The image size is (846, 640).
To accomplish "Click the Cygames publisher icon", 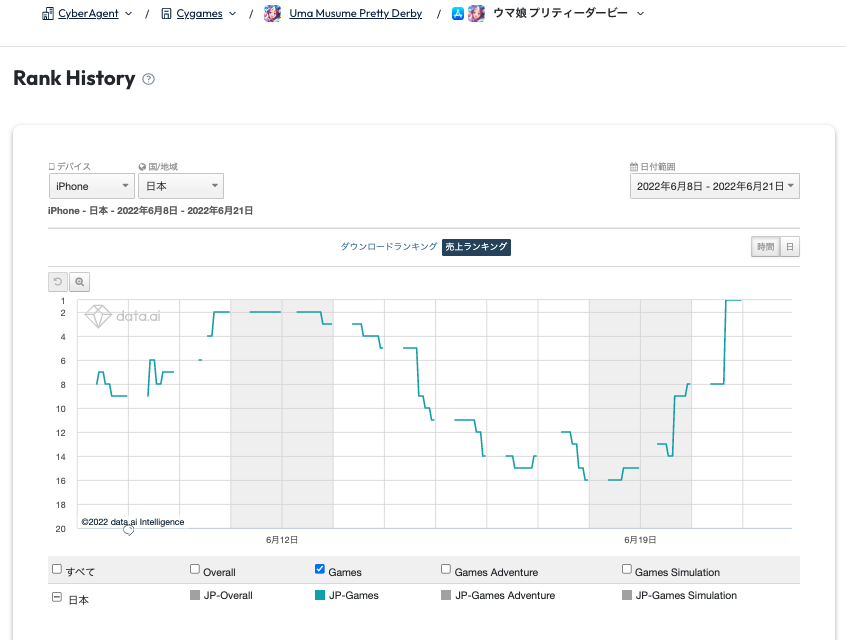I will pyautogui.click(x=166, y=14).
